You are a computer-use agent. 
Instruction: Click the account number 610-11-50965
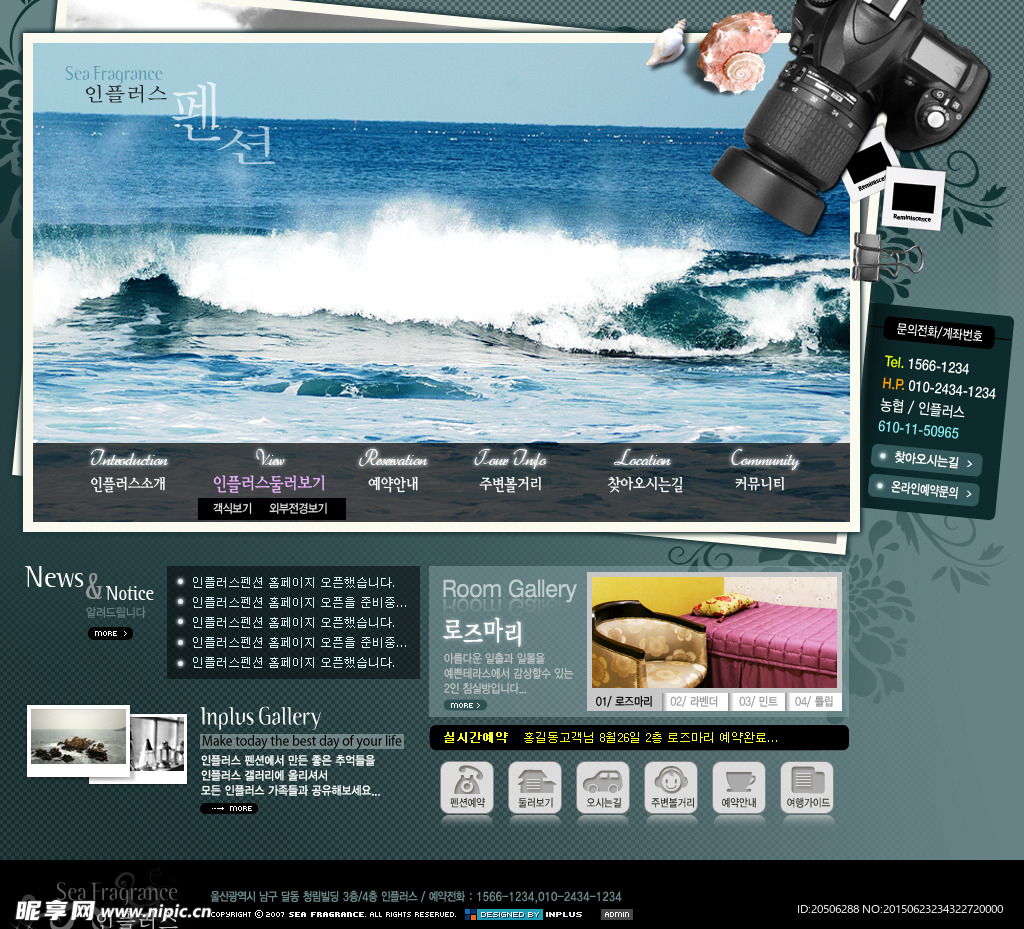coord(918,430)
